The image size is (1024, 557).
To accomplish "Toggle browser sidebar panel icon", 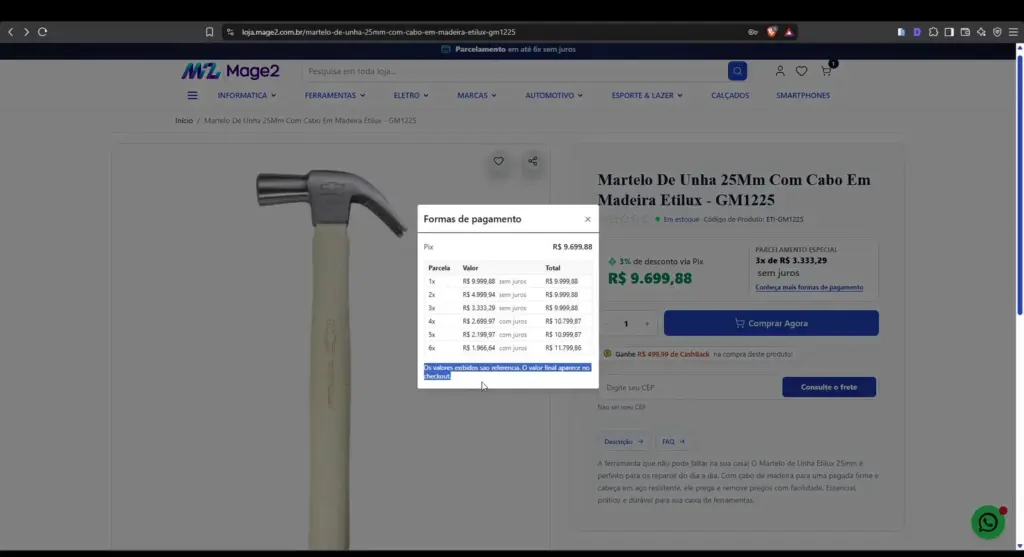I will tap(949, 31).
